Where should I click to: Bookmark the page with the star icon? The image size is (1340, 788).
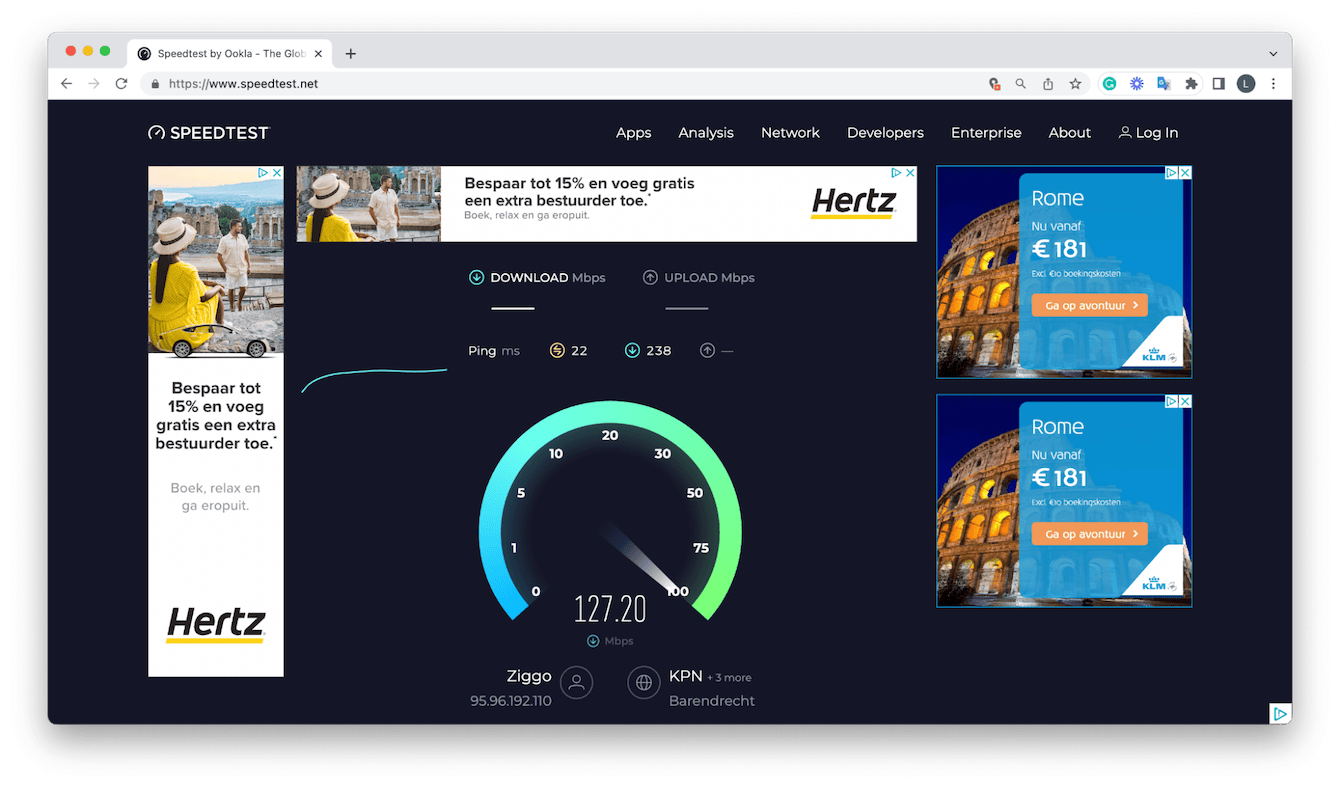[1074, 84]
